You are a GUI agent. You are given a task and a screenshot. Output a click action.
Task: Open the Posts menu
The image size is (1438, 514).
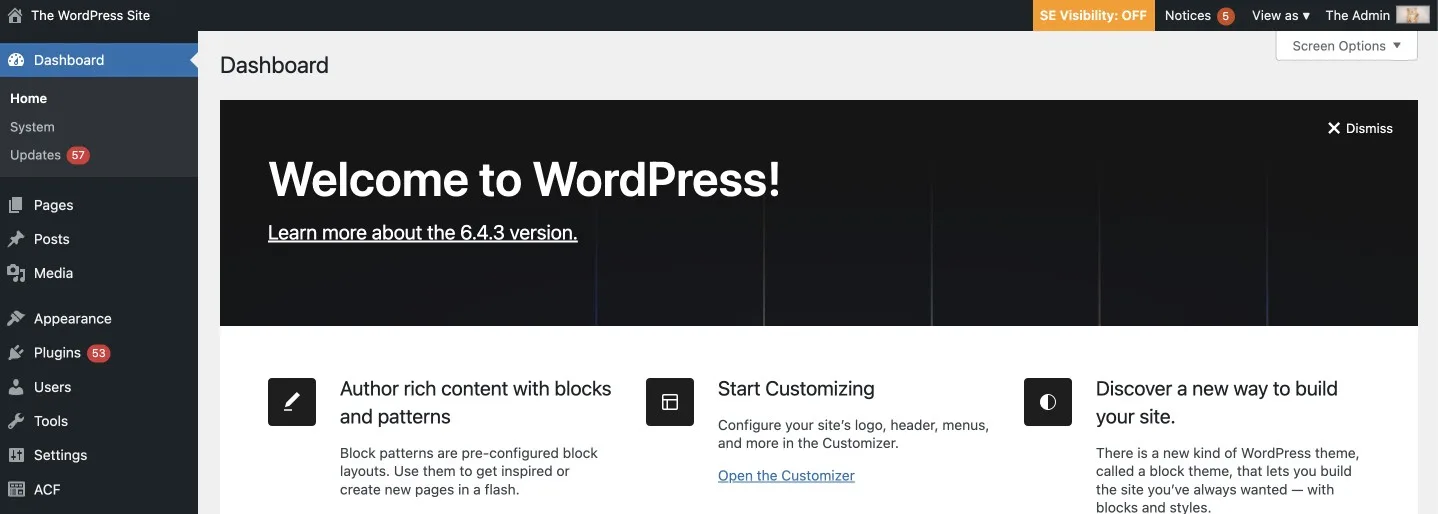[x=99, y=239]
